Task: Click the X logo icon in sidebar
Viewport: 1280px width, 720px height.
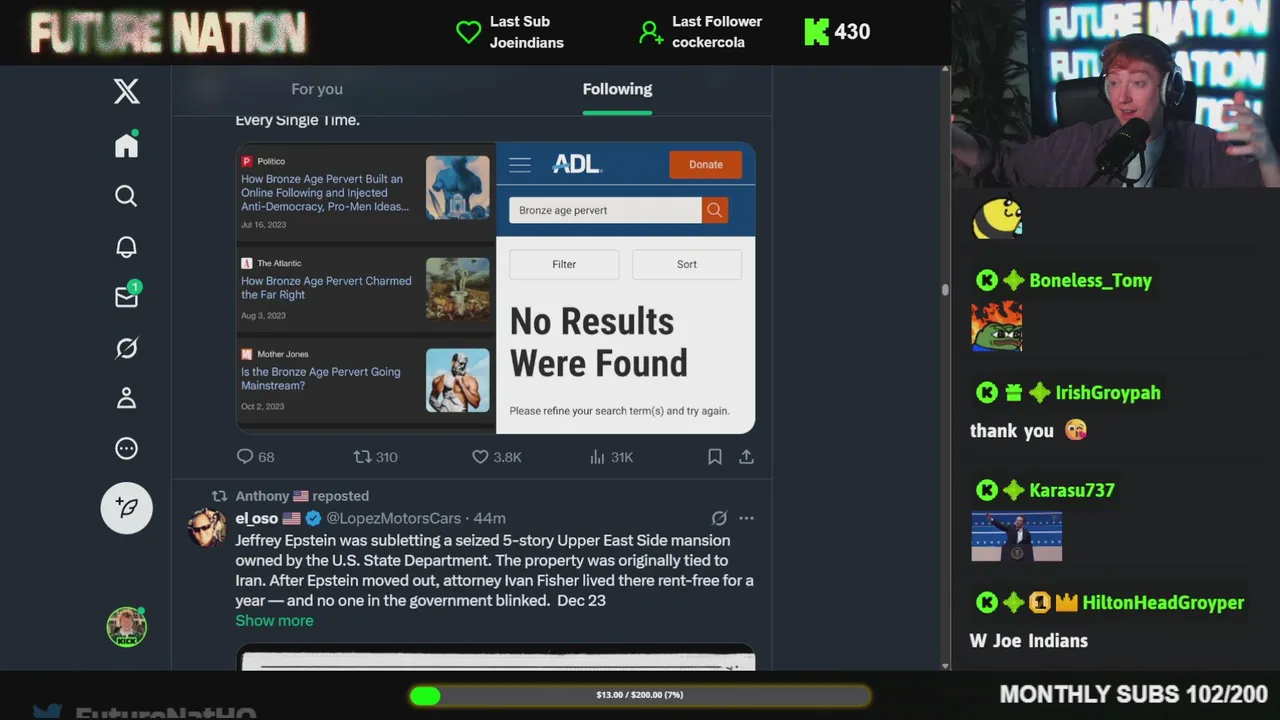Action: tap(126, 92)
